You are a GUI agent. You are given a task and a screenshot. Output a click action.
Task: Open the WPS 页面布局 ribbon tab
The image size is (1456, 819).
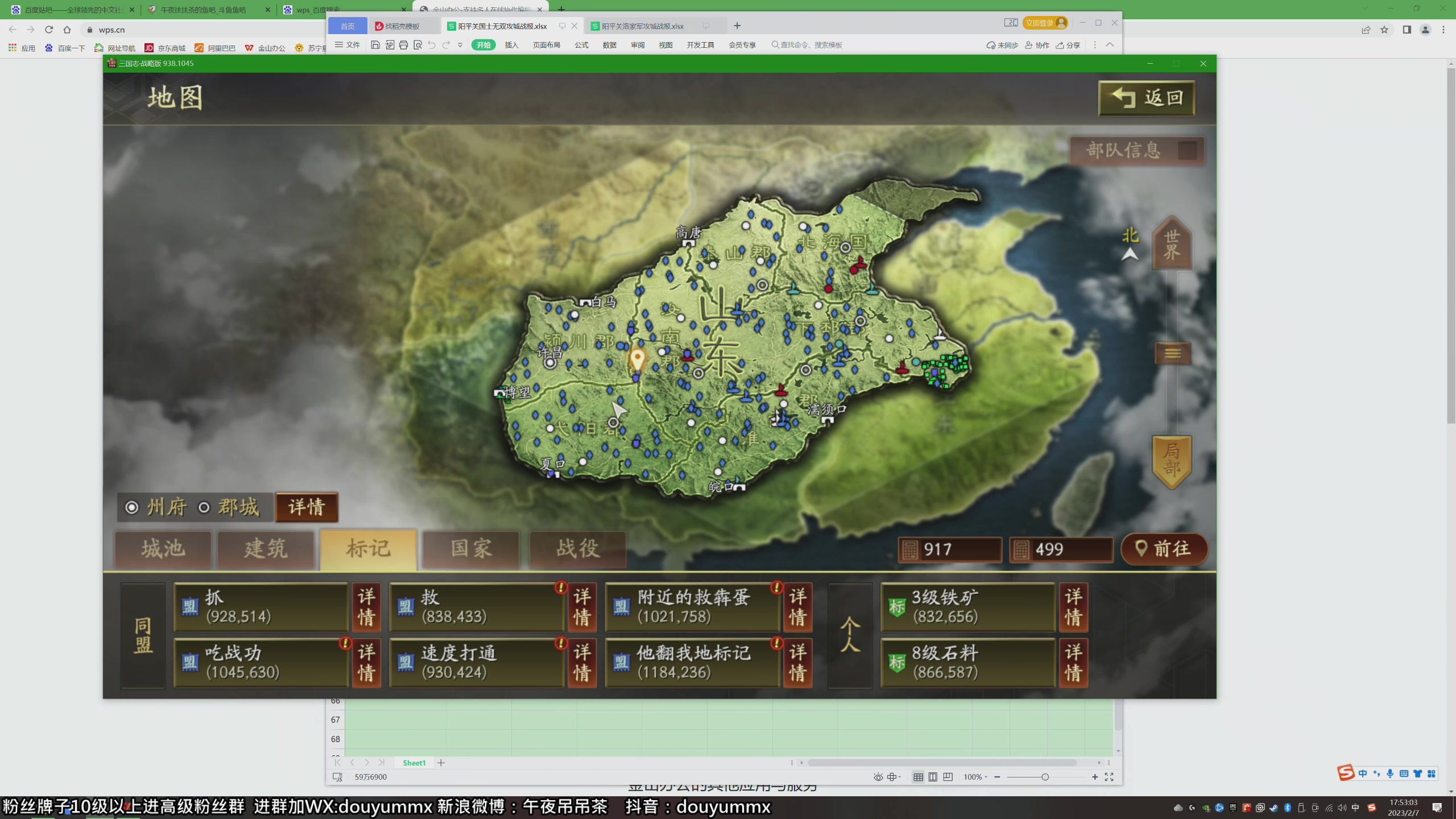pos(547,45)
